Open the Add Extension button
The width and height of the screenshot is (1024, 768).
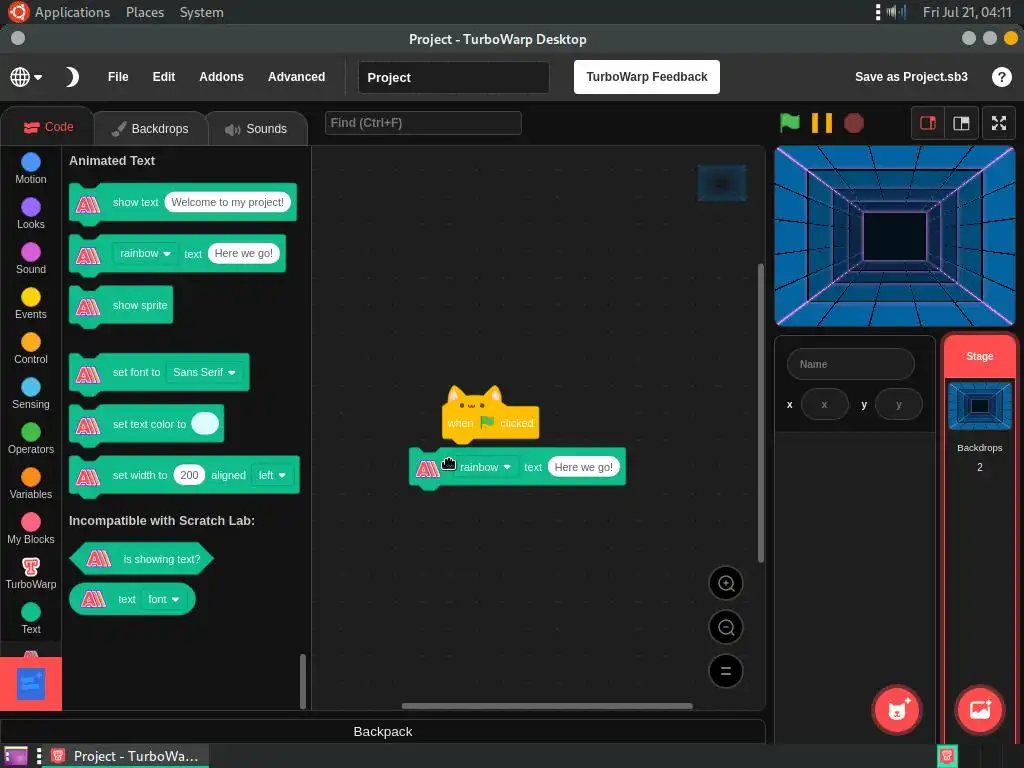(x=31, y=684)
